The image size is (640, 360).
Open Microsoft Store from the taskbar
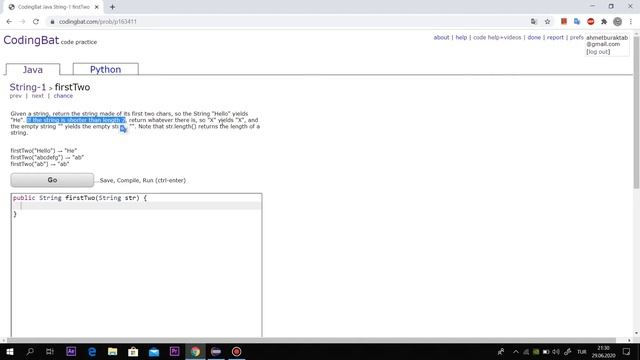[x=133, y=351]
